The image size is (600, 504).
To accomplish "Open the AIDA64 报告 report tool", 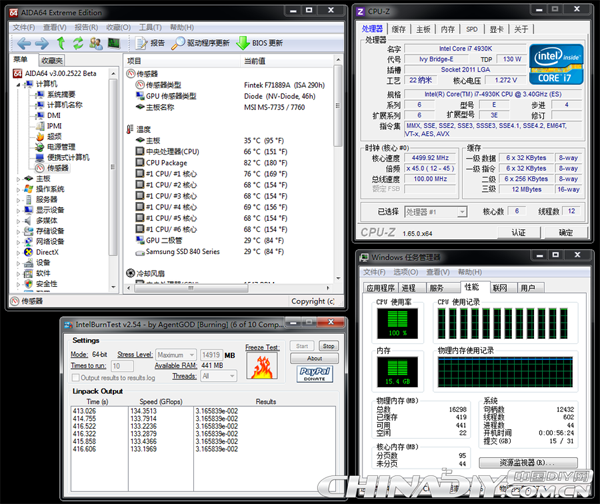I will (150, 43).
